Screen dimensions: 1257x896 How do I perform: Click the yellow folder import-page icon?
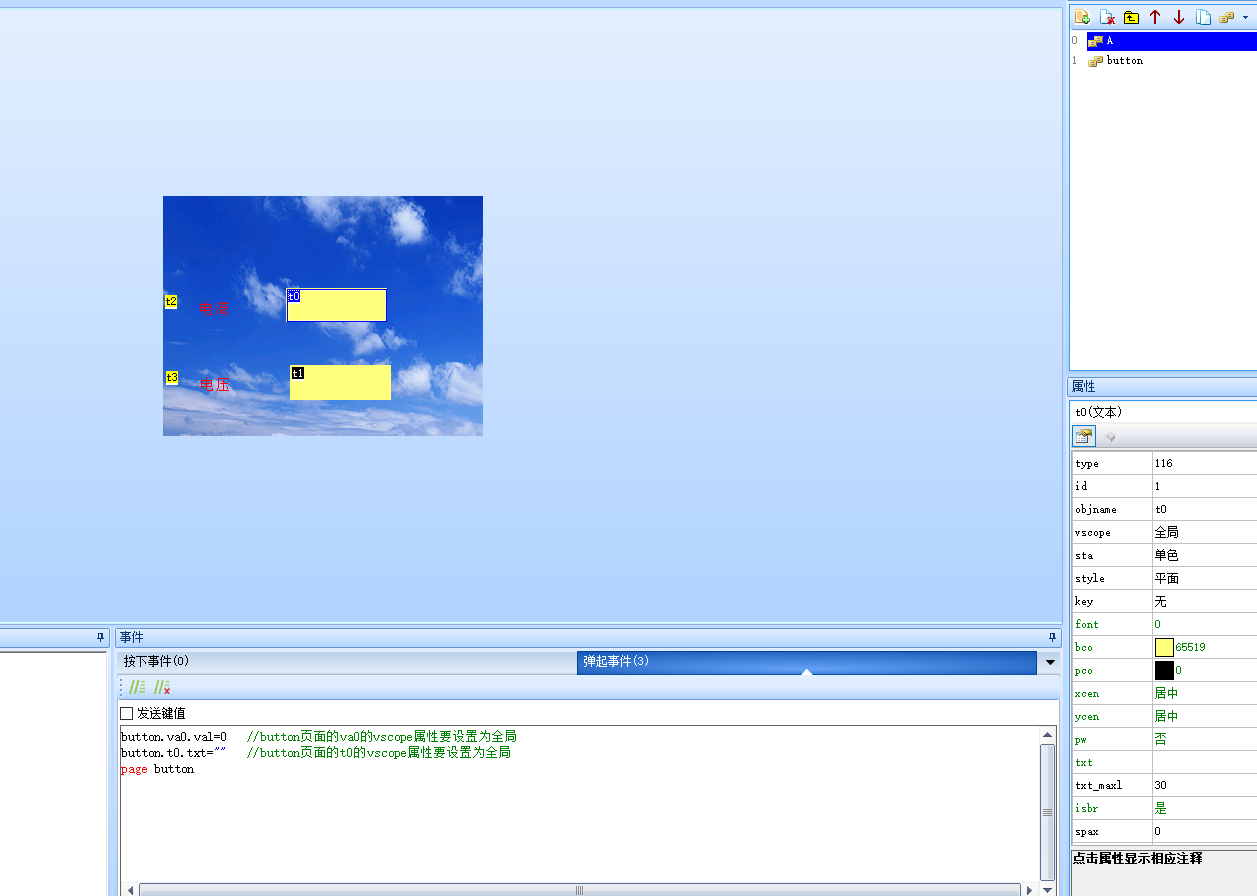click(1131, 17)
